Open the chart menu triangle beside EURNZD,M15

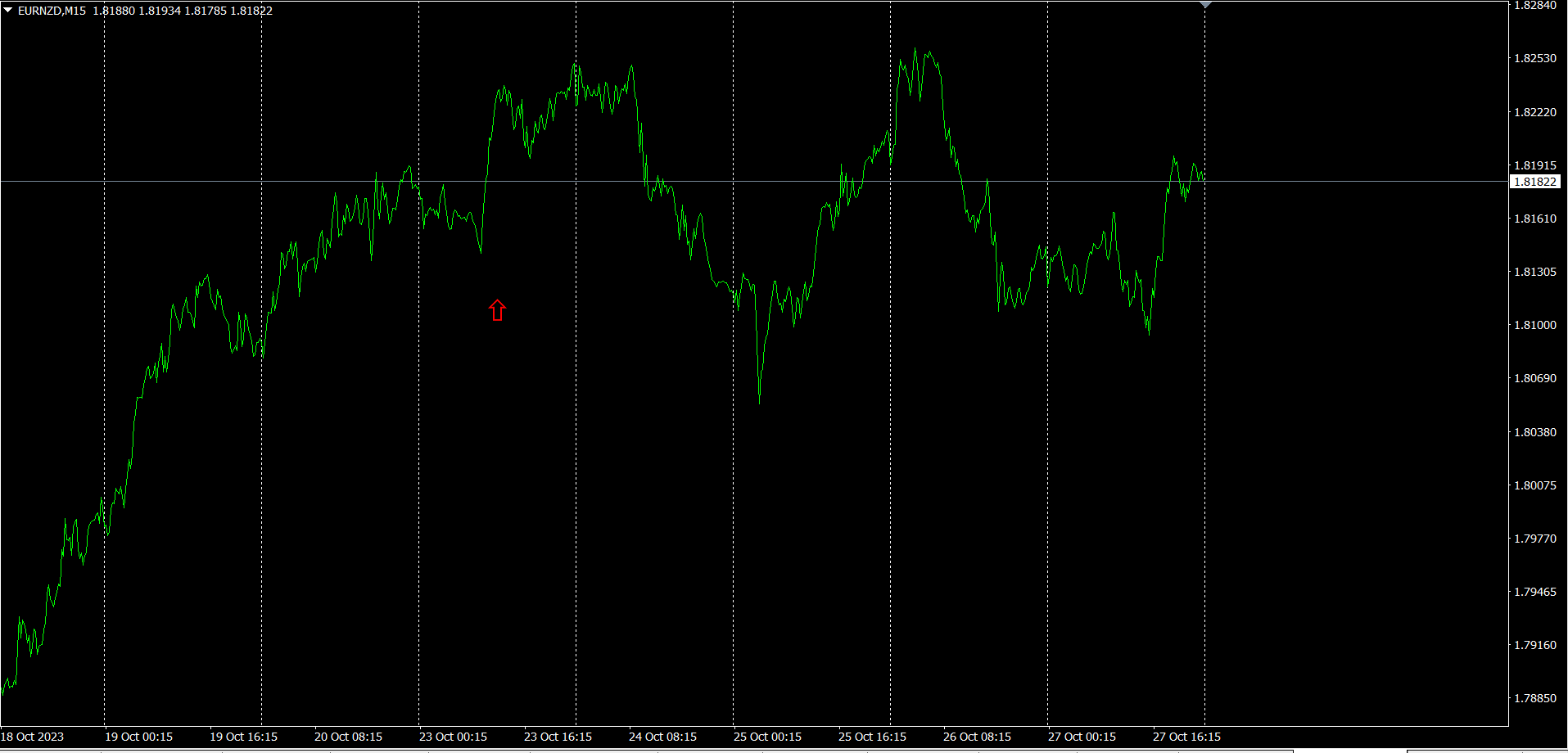coord(8,11)
